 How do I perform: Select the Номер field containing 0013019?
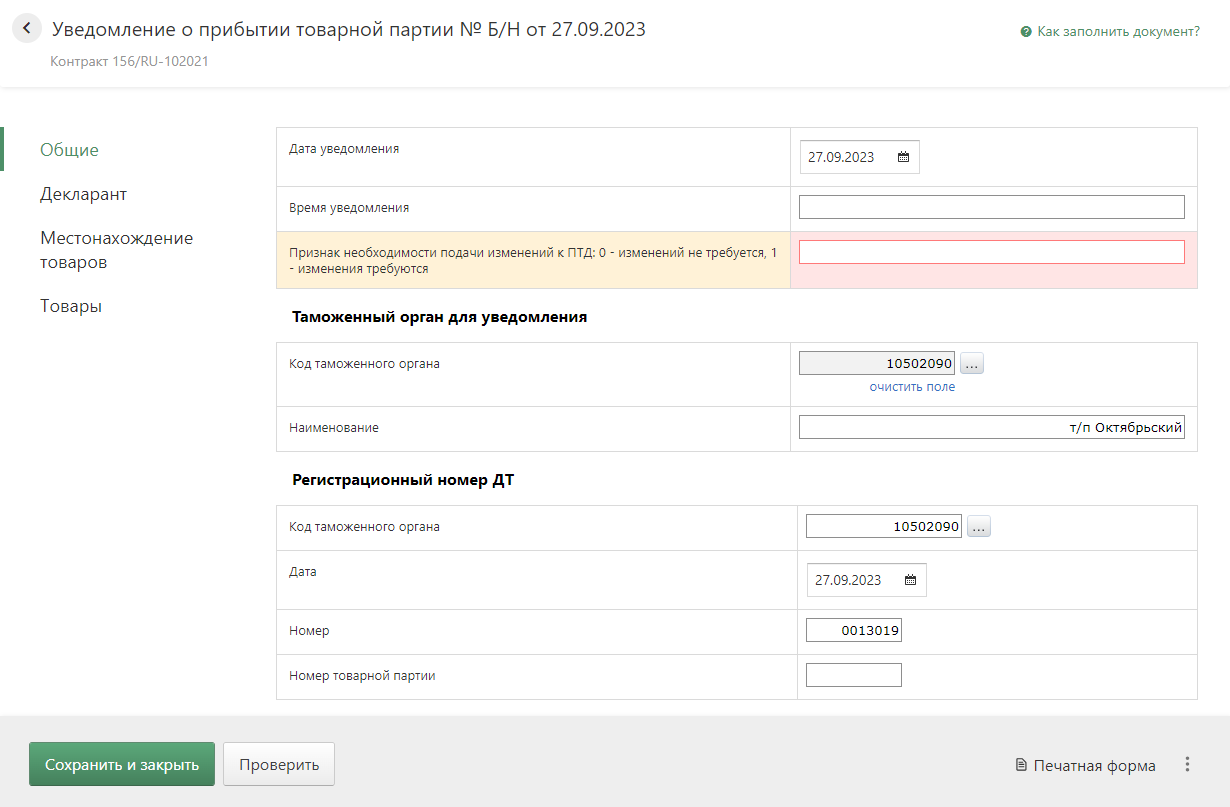tap(853, 631)
